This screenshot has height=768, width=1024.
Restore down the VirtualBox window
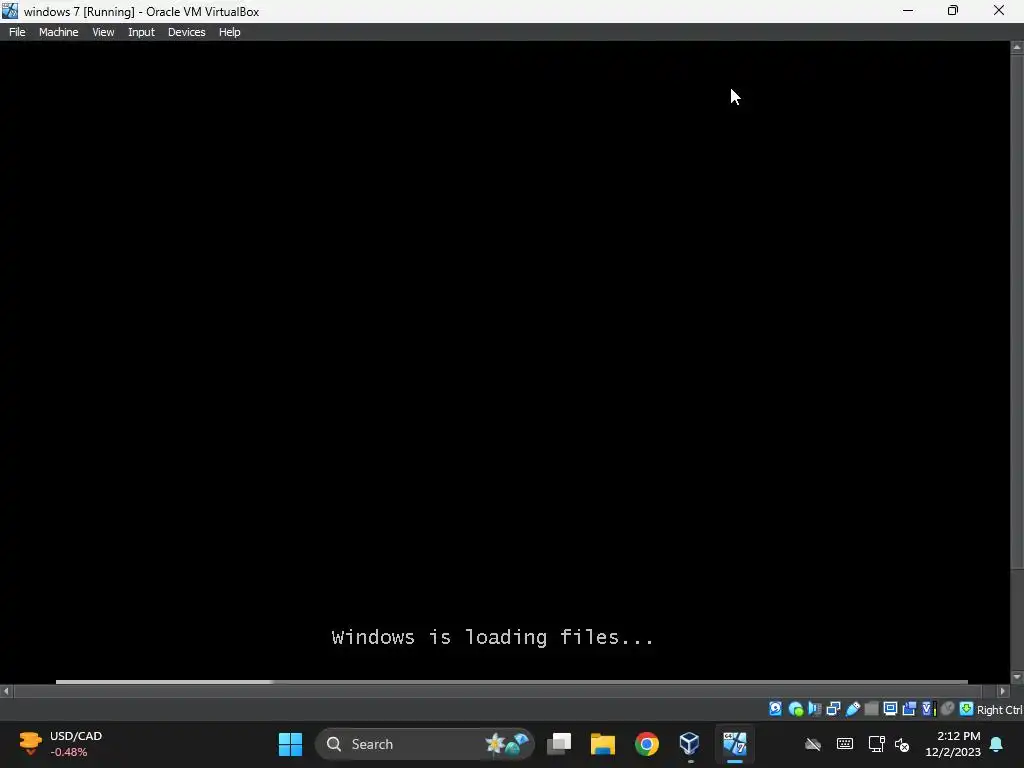point(953,10)
